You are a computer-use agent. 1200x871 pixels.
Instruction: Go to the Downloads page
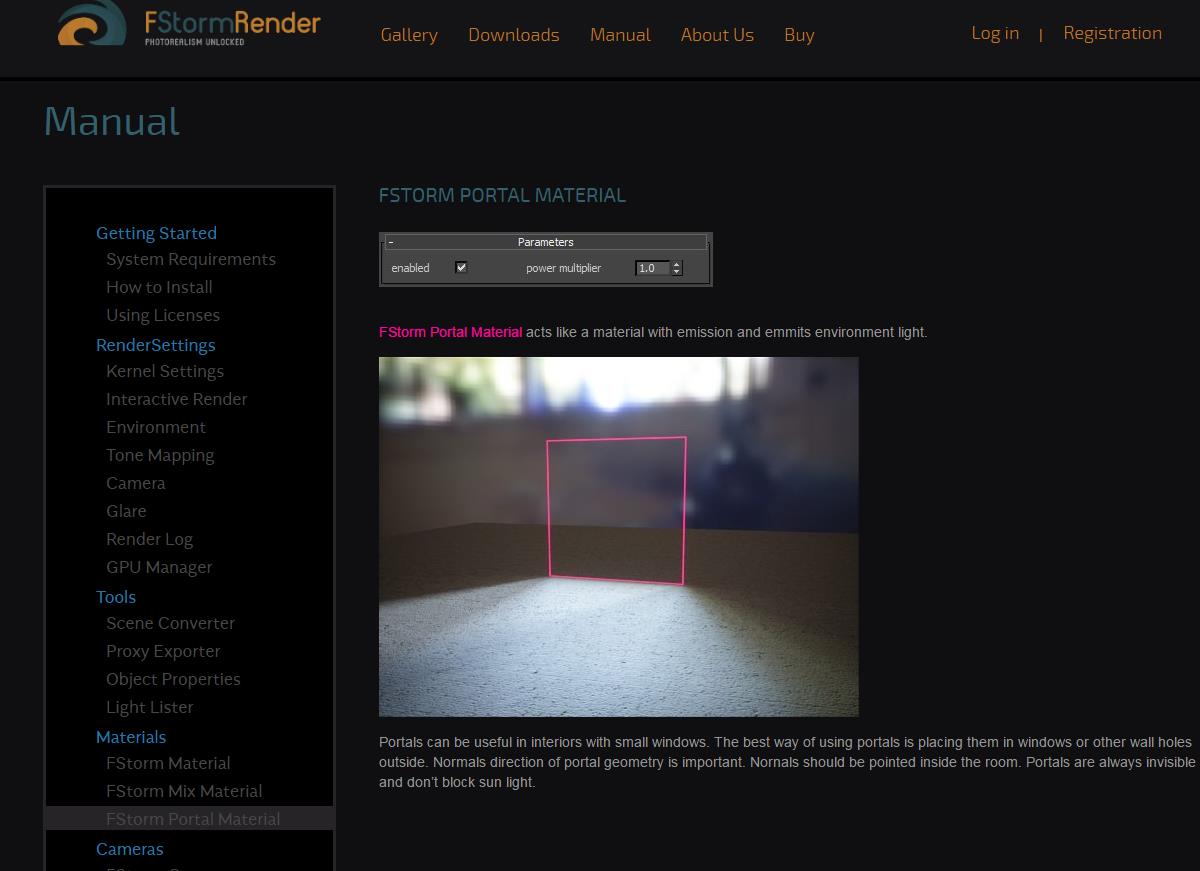point(514,35)
